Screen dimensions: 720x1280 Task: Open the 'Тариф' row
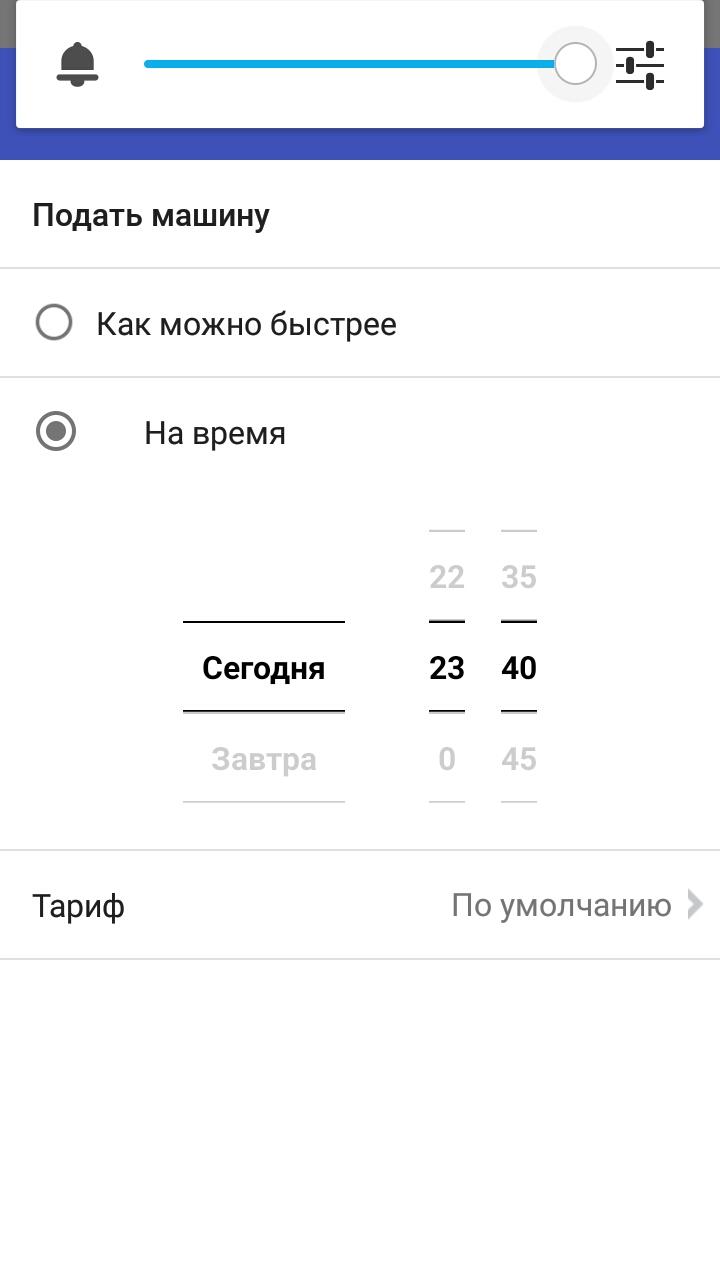[79, 906]
